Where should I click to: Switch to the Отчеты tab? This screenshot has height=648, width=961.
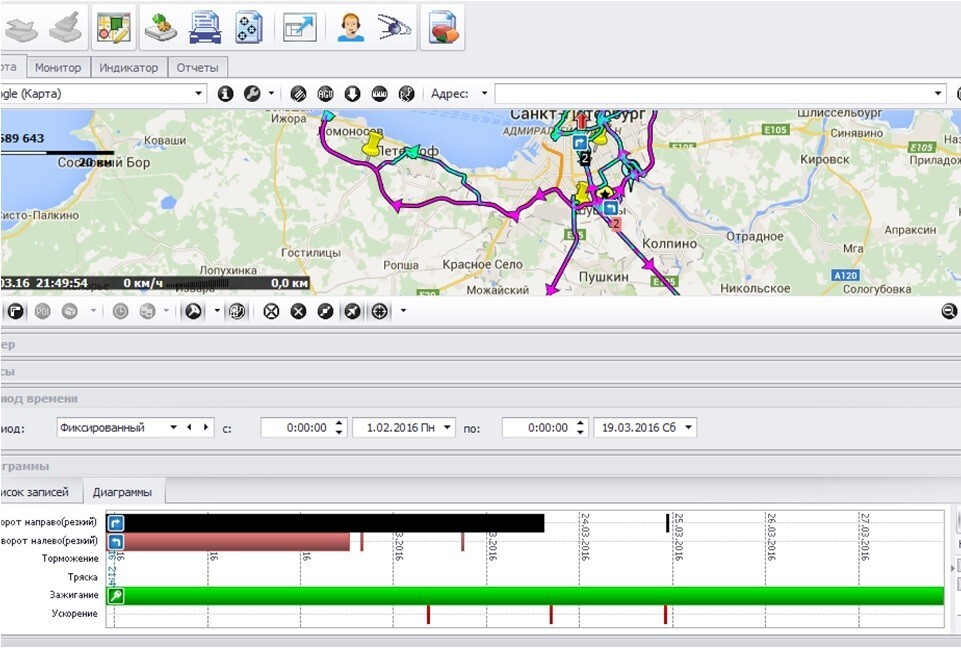[x=197, y=68]
